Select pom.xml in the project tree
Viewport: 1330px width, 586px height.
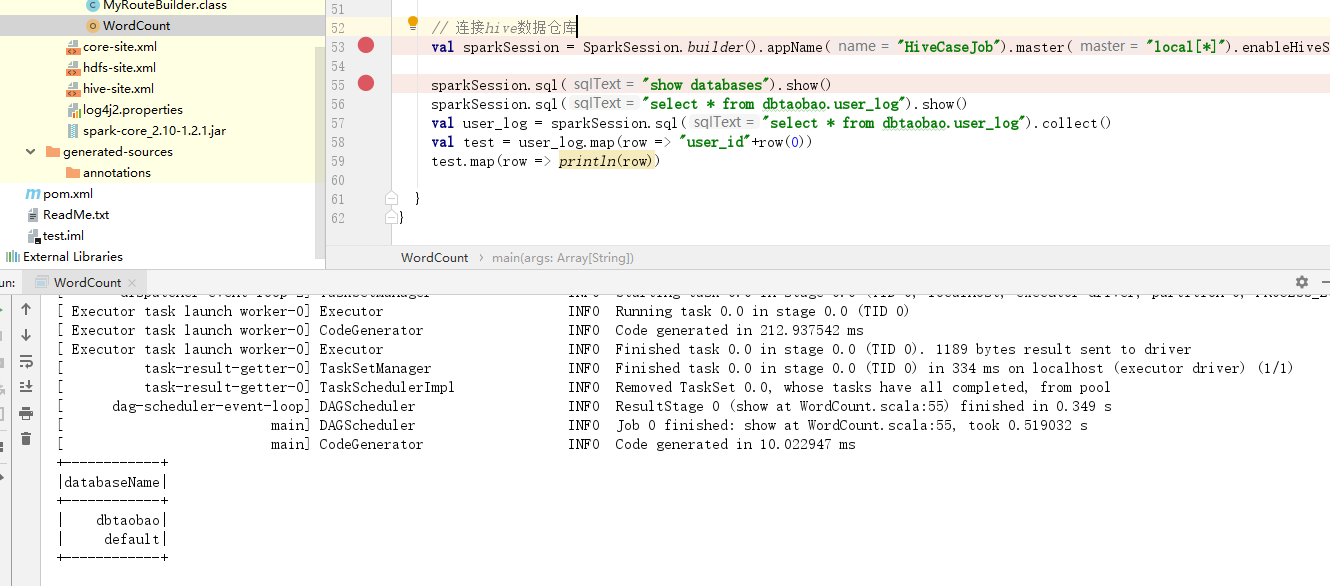67,194
